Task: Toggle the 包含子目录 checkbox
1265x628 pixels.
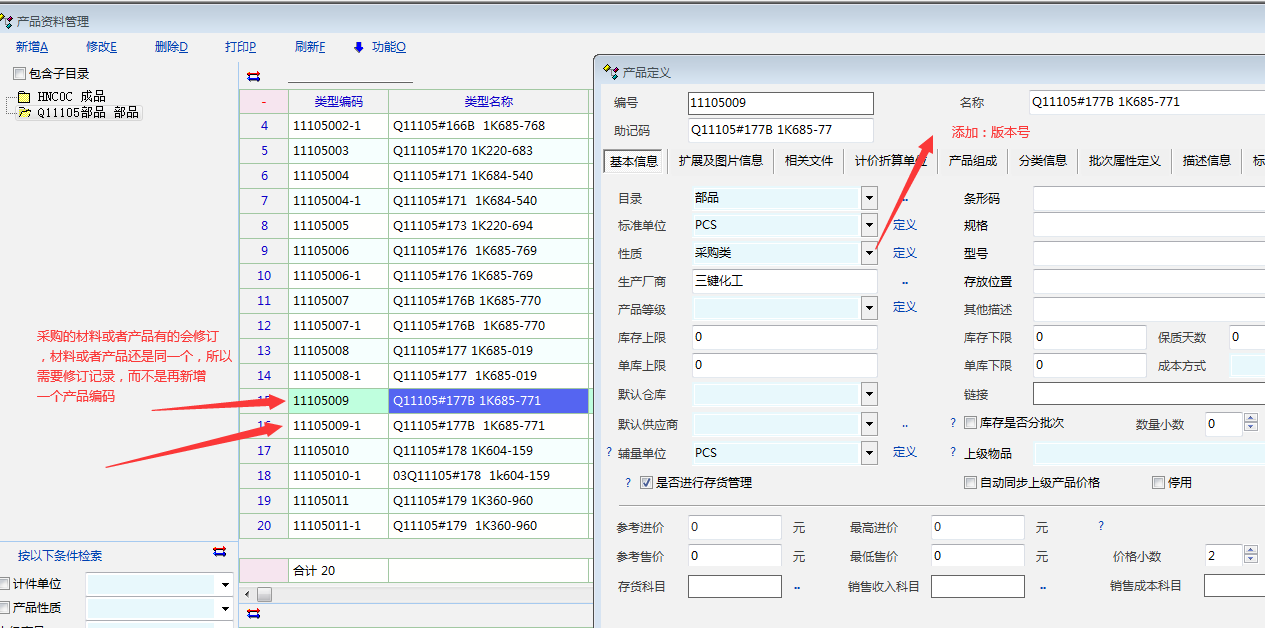Action: tap(19, 74)
